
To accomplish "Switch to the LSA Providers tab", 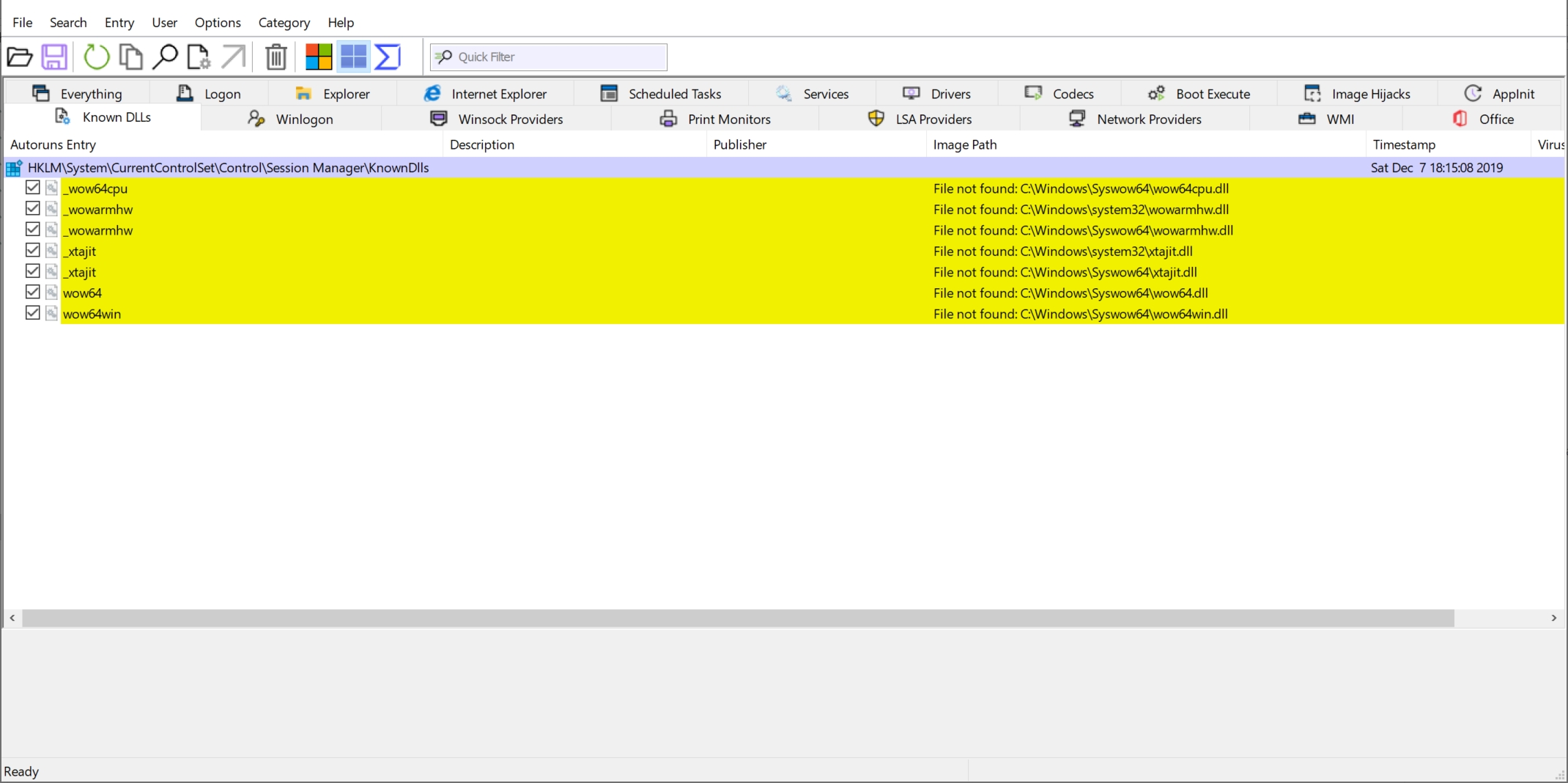I will click(x=920, y=118).
